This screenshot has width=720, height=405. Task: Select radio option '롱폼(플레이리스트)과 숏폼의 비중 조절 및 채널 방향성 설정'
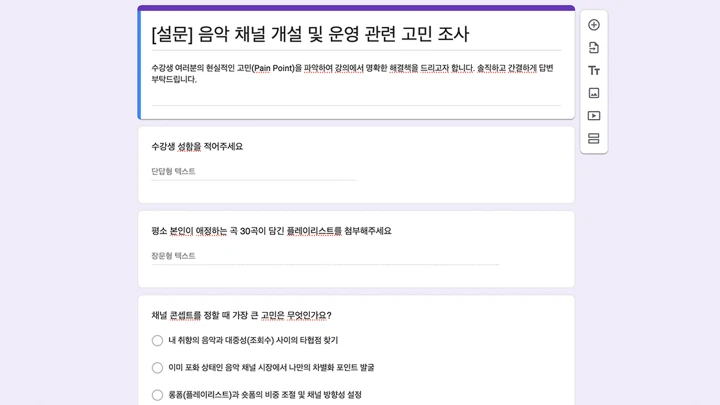[157, 395]
